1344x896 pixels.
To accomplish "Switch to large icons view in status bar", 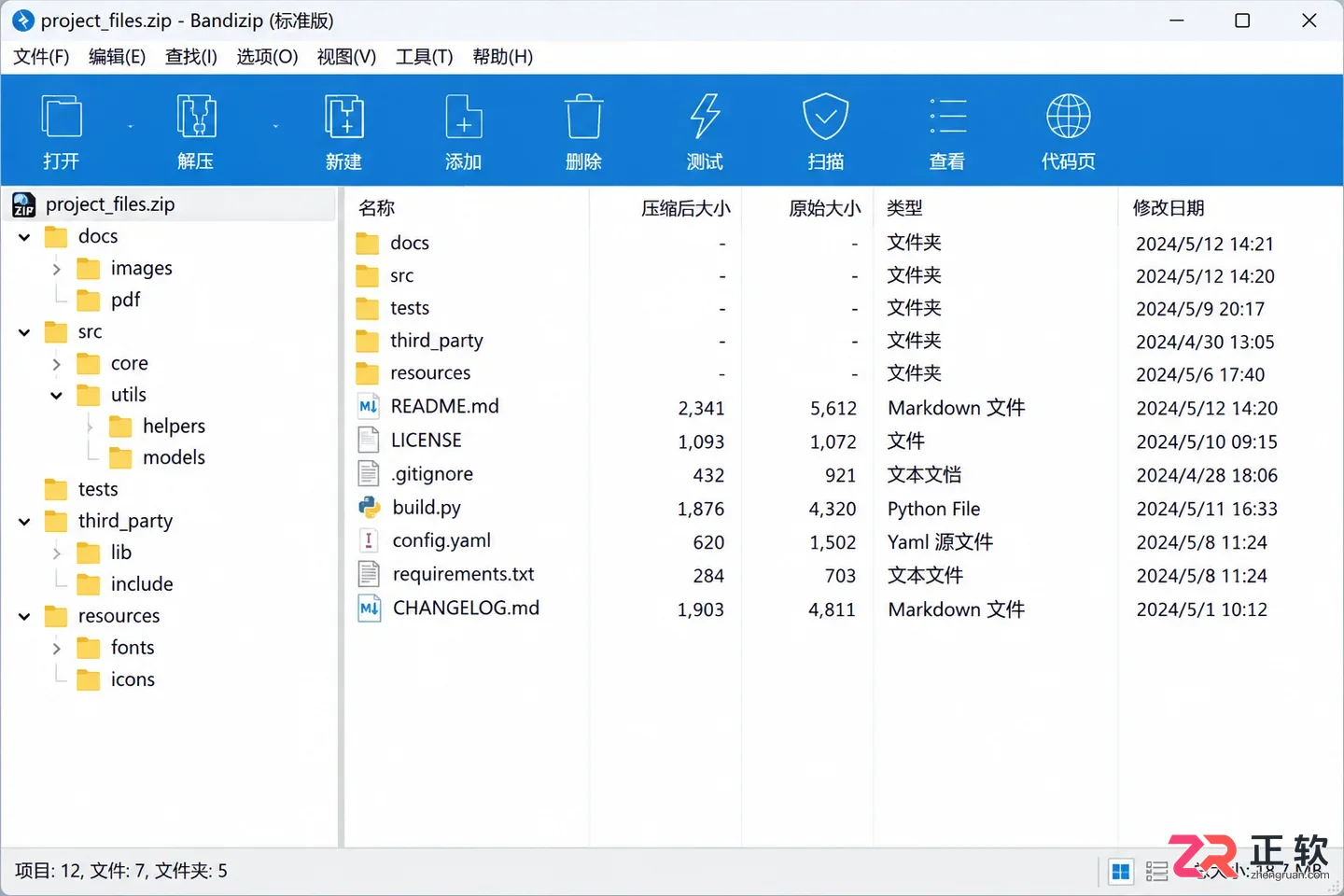I will pyautogui.click(x=1121, y=872).
